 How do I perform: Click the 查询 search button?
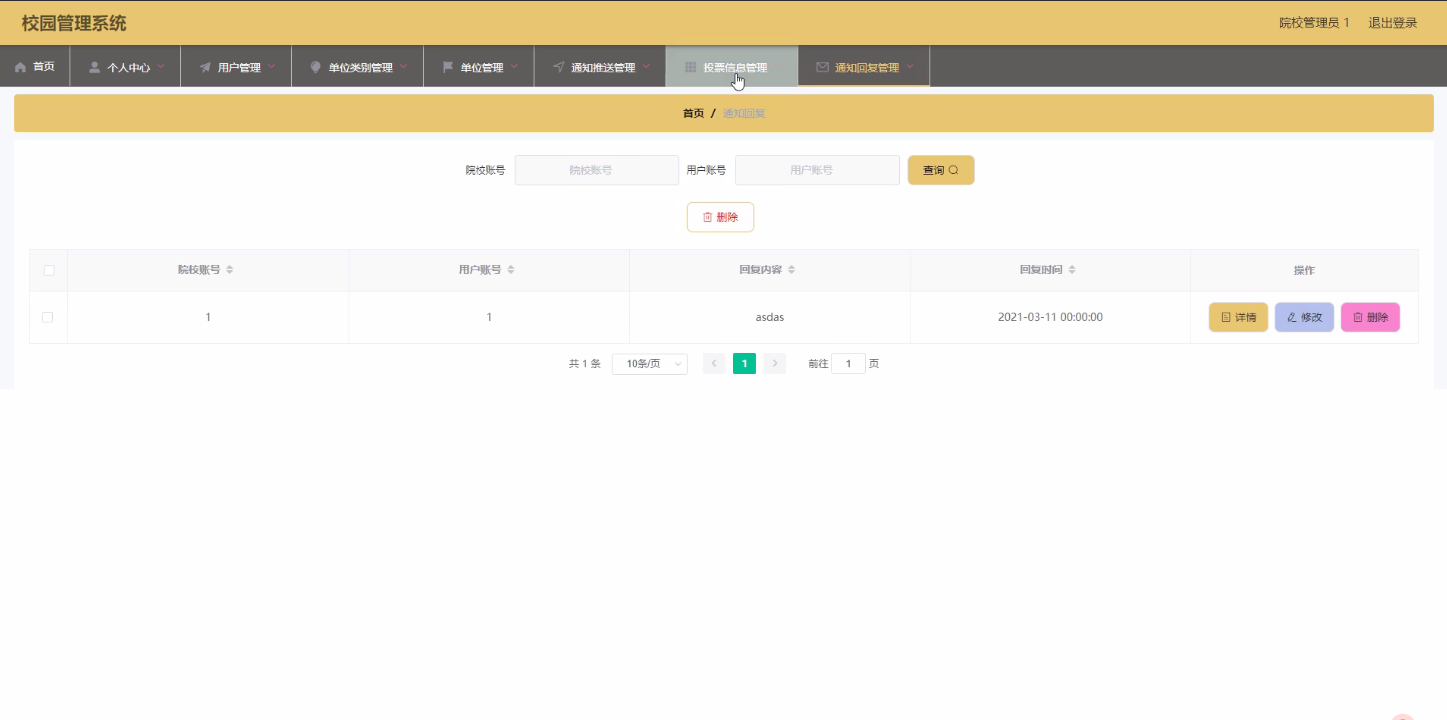[x=941, y=170]
